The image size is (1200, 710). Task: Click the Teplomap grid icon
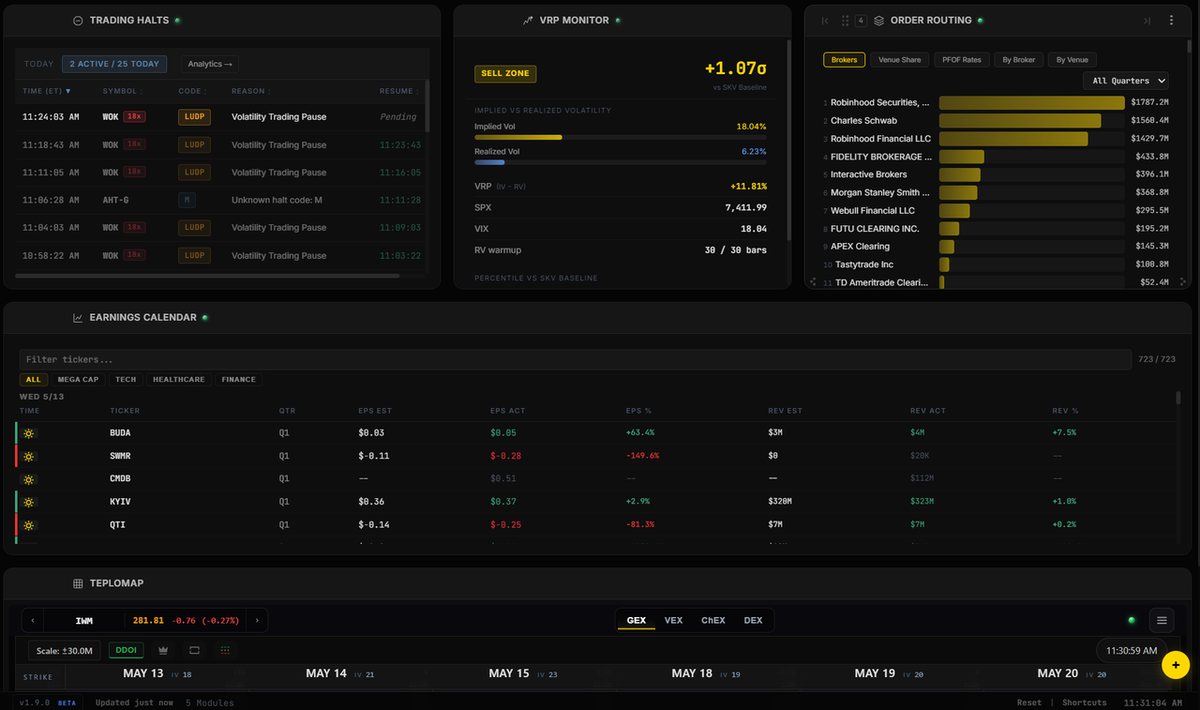(x=78, y=583)
